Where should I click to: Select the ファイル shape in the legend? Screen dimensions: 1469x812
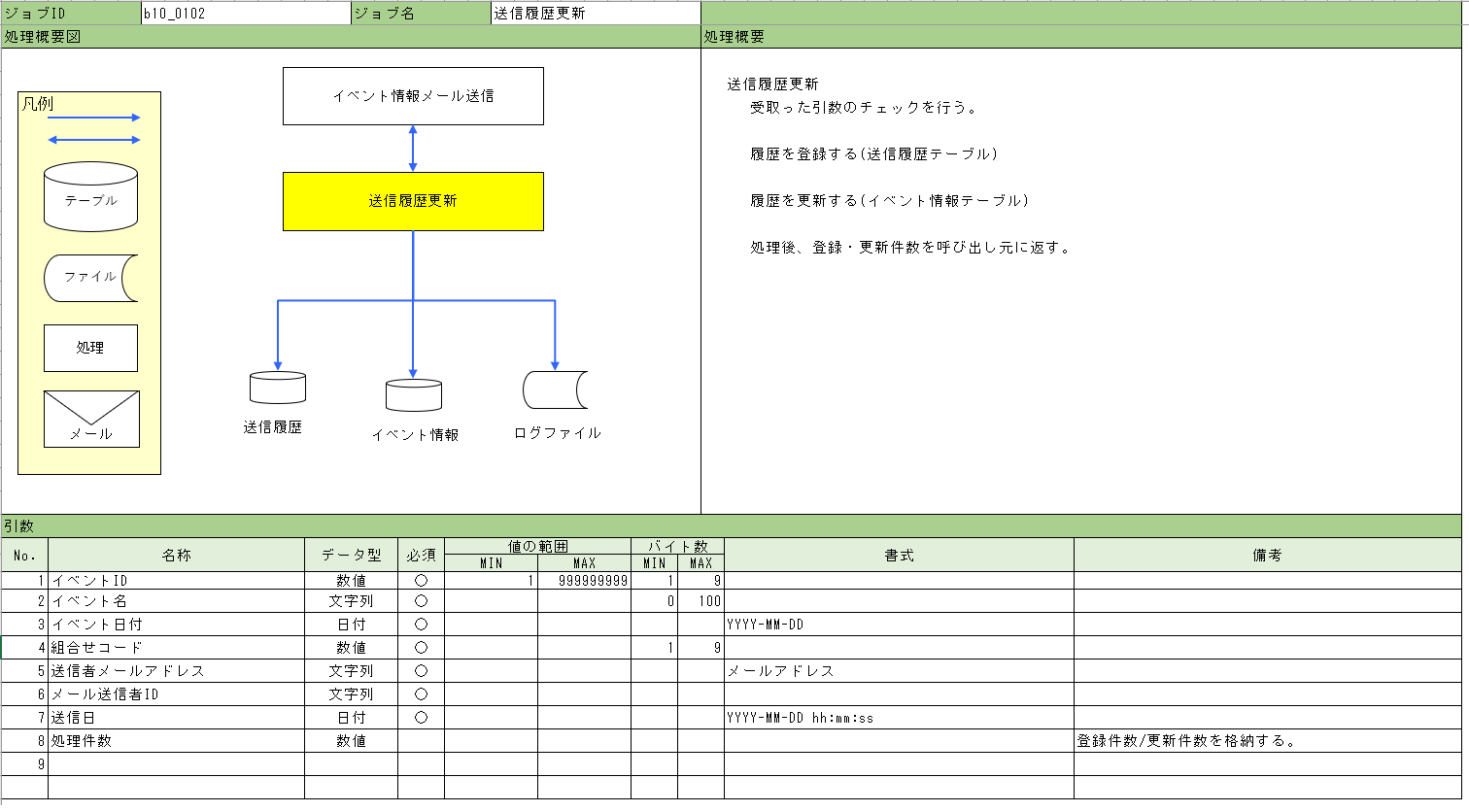click(x=90, y=279)
